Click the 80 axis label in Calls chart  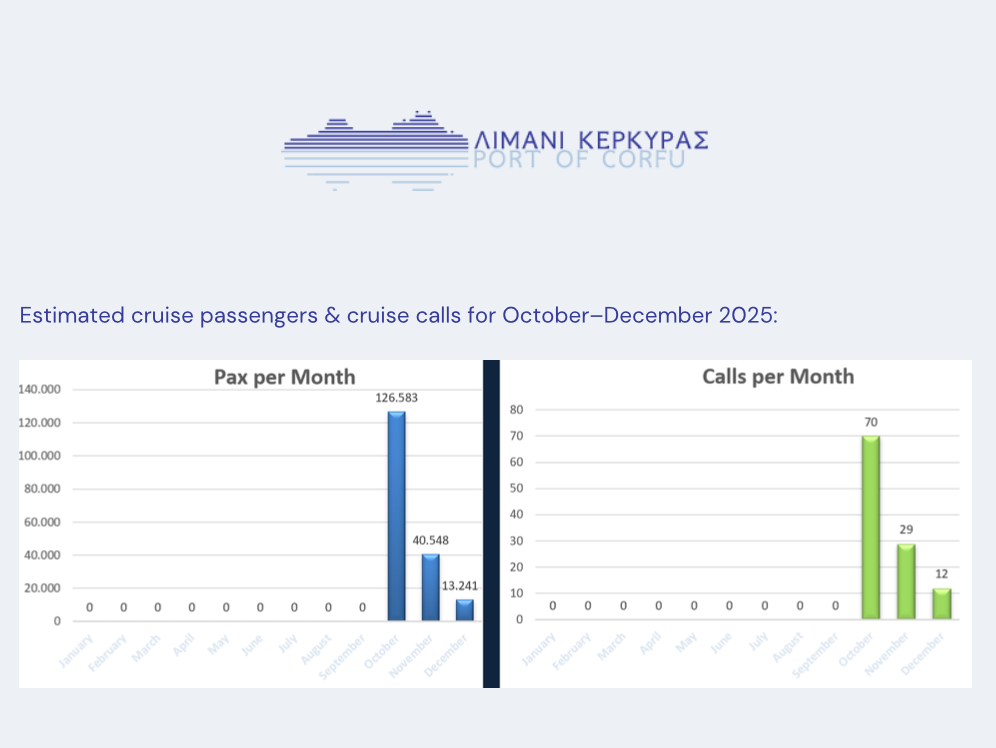tap(516, 410)
